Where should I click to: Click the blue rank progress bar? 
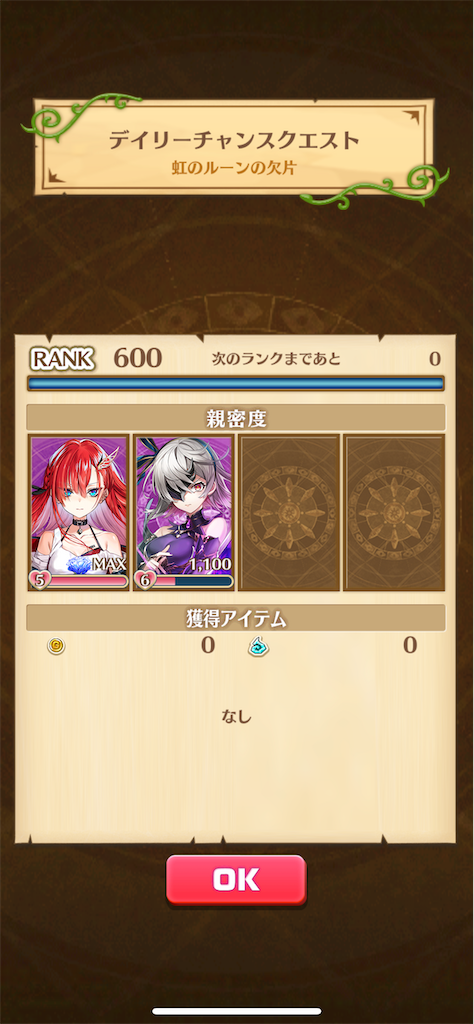click(x=236, y=383)
